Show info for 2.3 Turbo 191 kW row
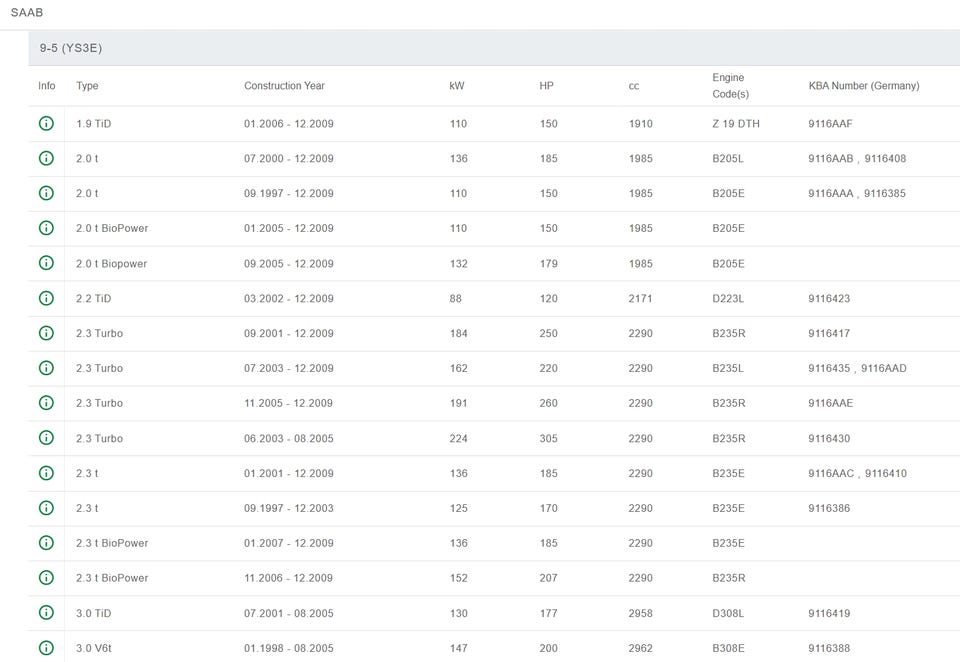Screen dimensions: 960x662 [x=46, y=403]
